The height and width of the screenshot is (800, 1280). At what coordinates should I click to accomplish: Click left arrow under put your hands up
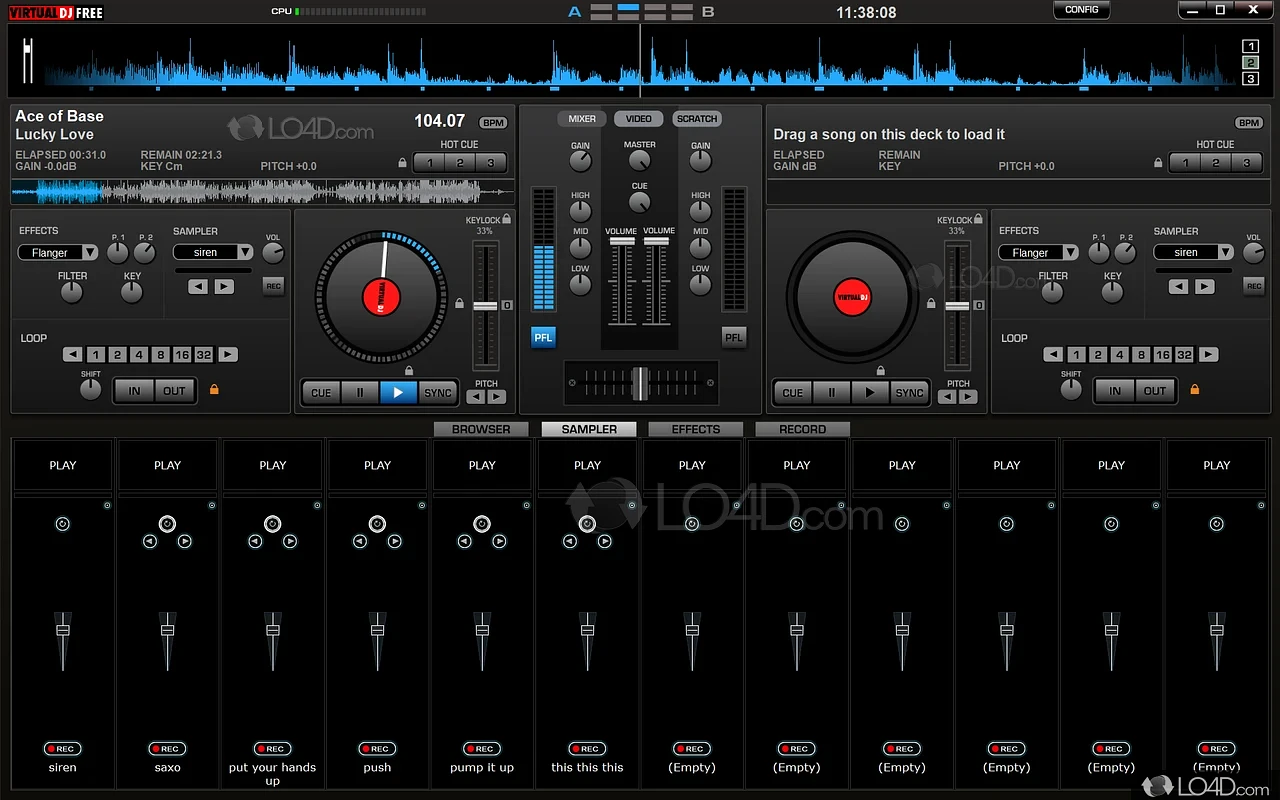coord(255,542)
